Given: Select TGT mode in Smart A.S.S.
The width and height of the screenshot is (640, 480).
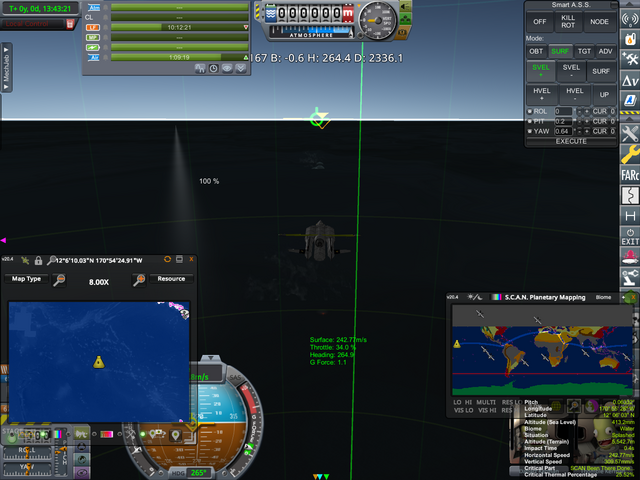Looking at the screenshot, I should [x=584, y=51].
